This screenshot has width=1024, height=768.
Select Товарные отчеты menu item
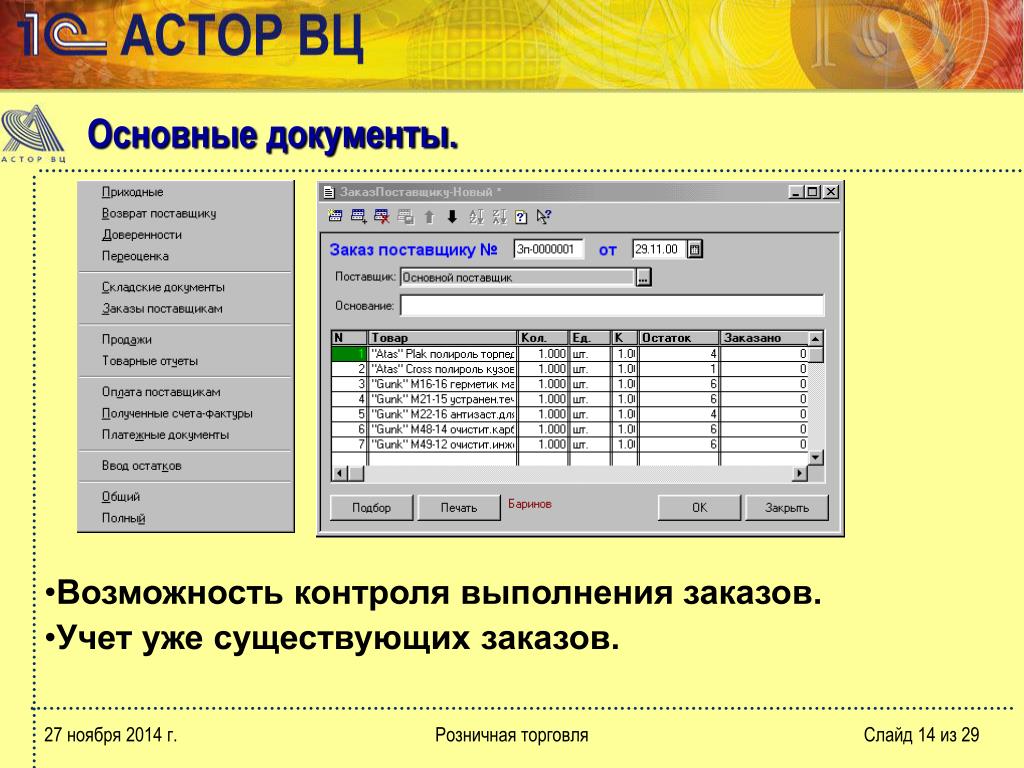coord(150,361)
